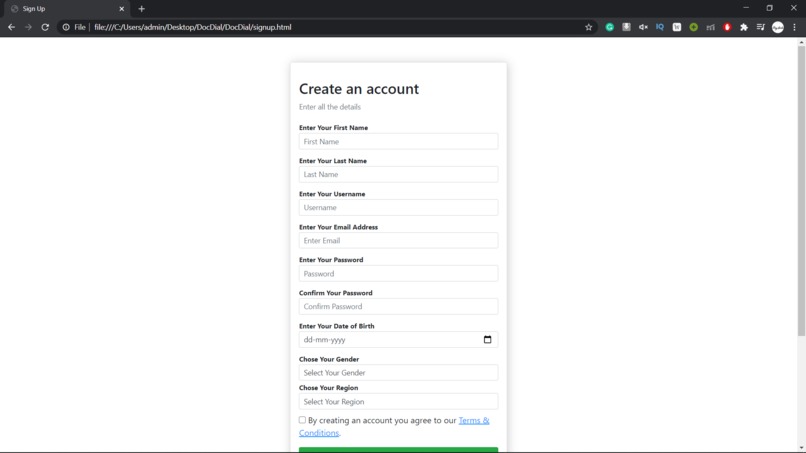This screenshot has height=453, width=806.
Task: Minimize the Chrome window
Action: coord(746,8)
